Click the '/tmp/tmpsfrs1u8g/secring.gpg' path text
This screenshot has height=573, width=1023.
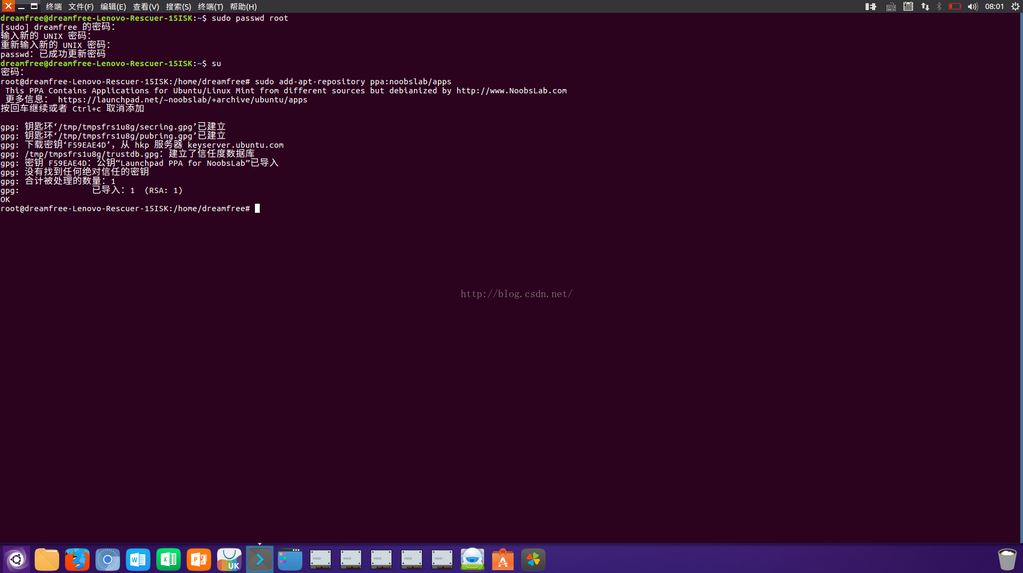pyautogui.click(x=127, y=127)
